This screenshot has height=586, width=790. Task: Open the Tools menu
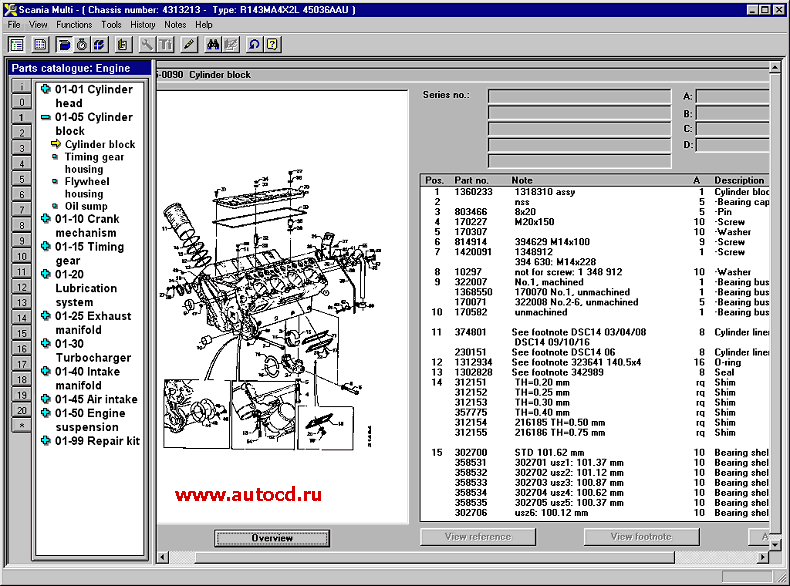pos(111,24)
